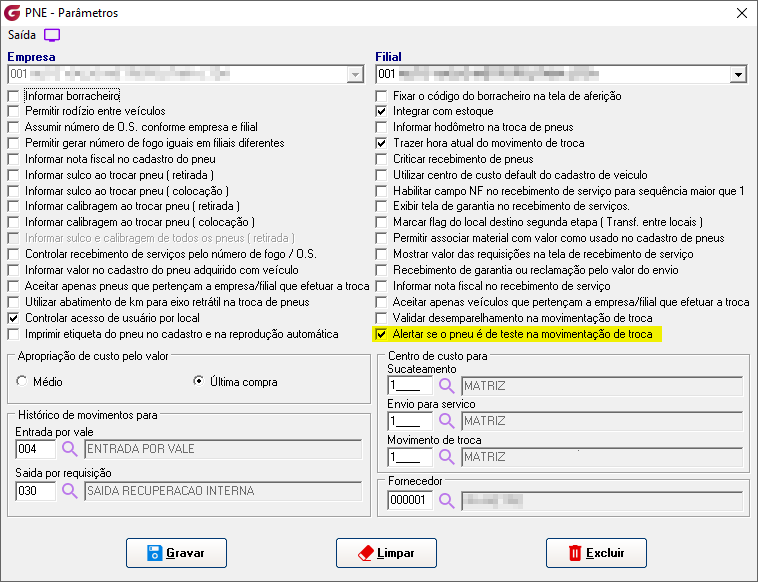The width and height of the screenshot is (758, 582).
Task: Check Validar desemparelhamento na movimentação de troca
Action: pos(381,319)
